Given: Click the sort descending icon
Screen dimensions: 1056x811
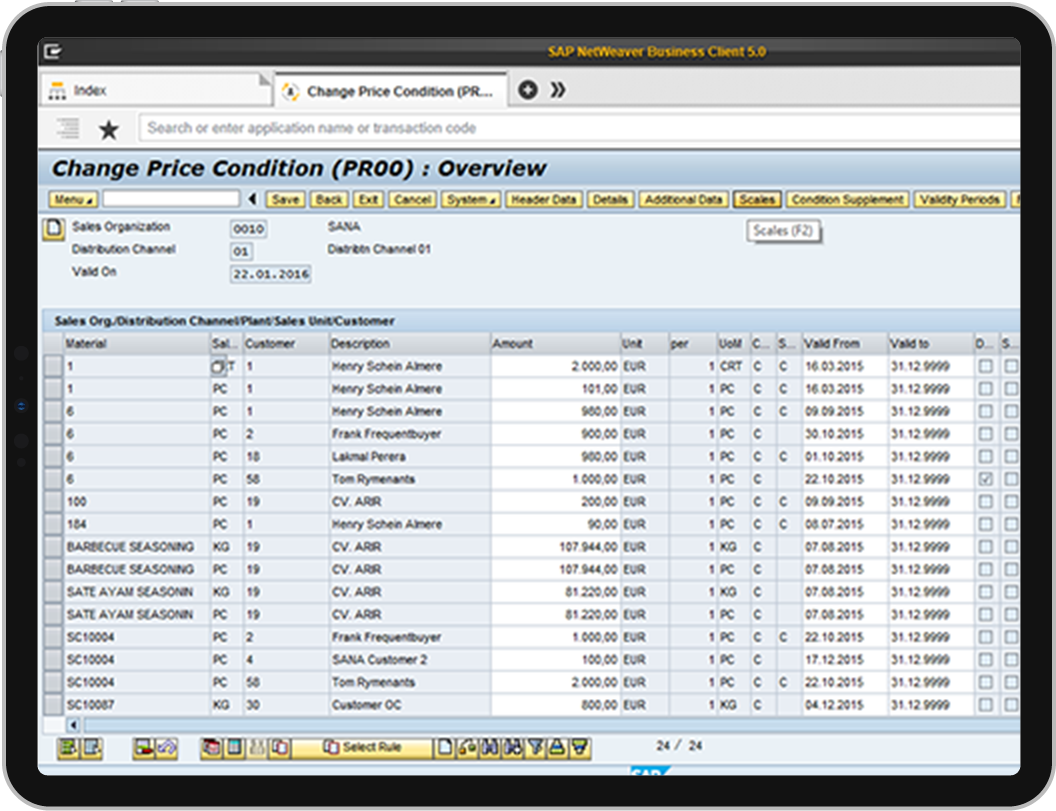Looking at the screenshot, I should click(x=580, y=748).
